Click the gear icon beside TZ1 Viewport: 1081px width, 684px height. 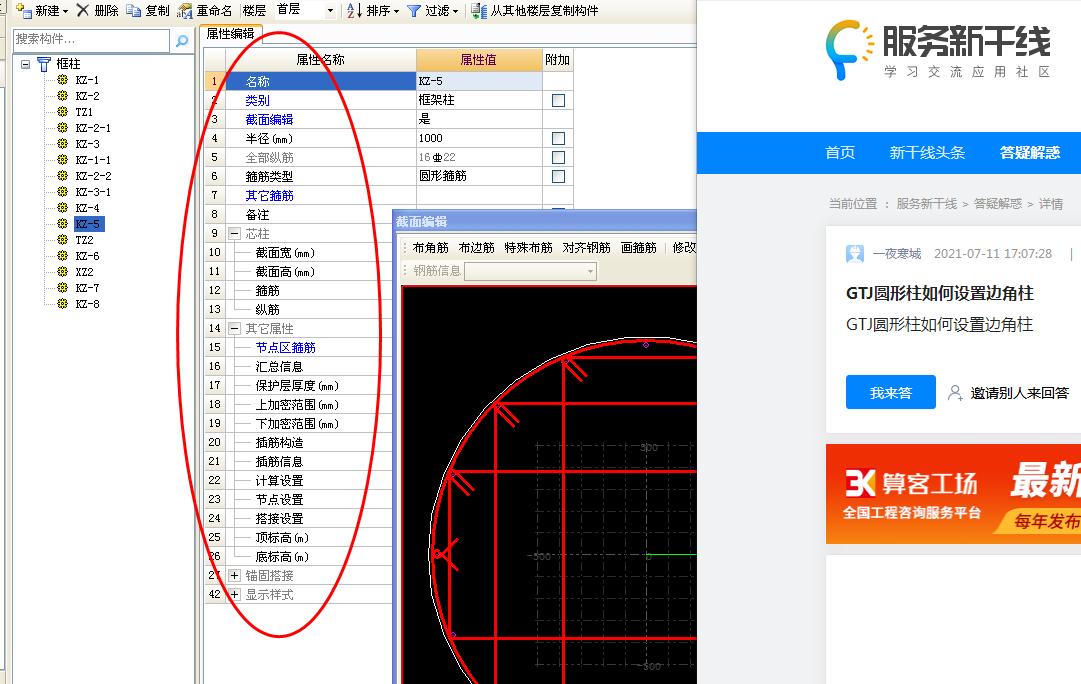[x=63, y=111]
